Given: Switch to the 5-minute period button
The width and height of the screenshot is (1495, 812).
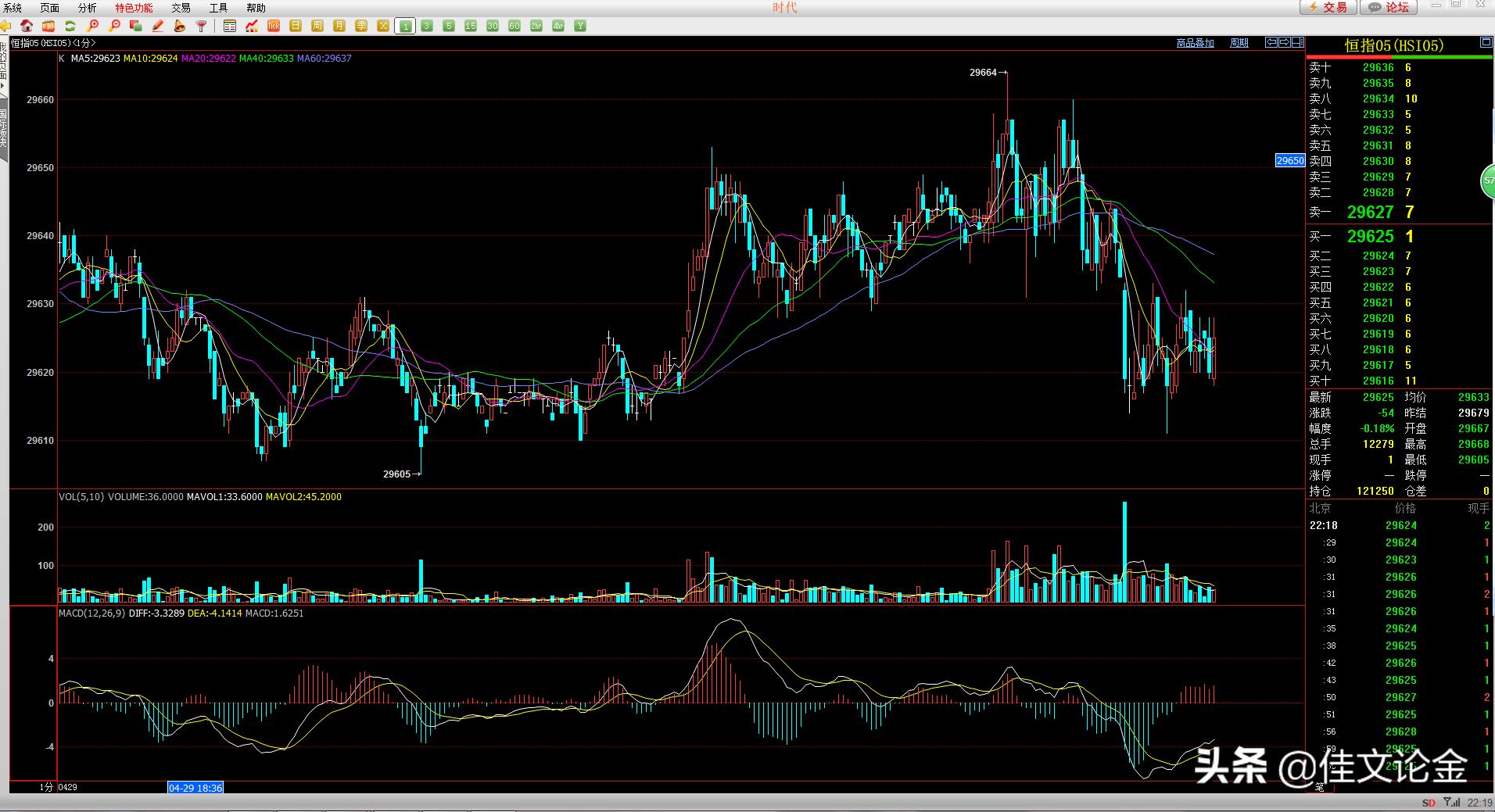Looking at the screenshot, I should tap(449, 26).
